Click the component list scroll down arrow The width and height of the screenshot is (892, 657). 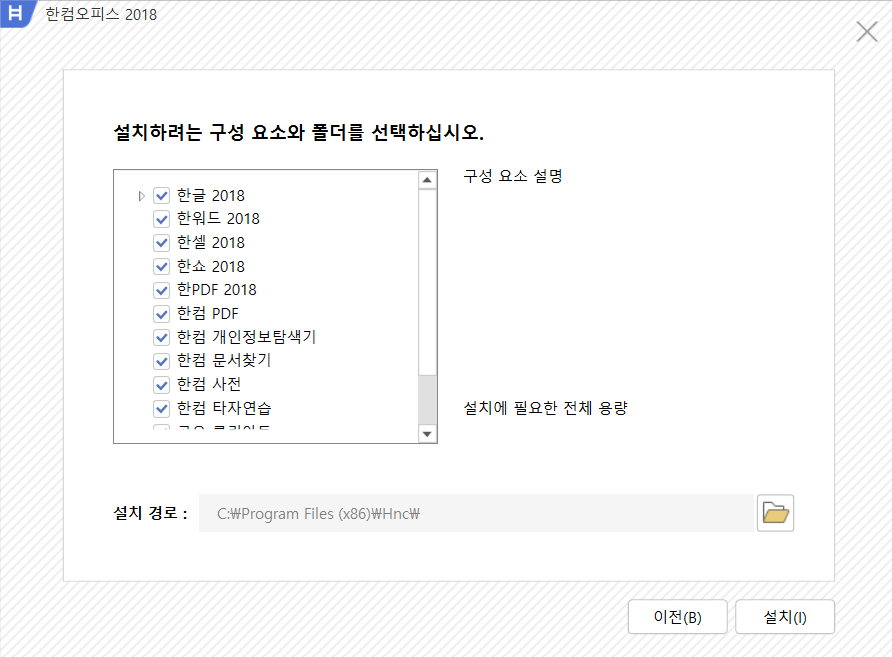(427, 434)
